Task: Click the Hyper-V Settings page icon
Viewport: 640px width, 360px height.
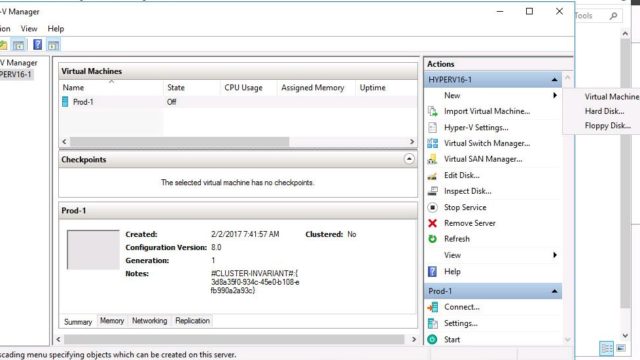Action: (433, 127)
